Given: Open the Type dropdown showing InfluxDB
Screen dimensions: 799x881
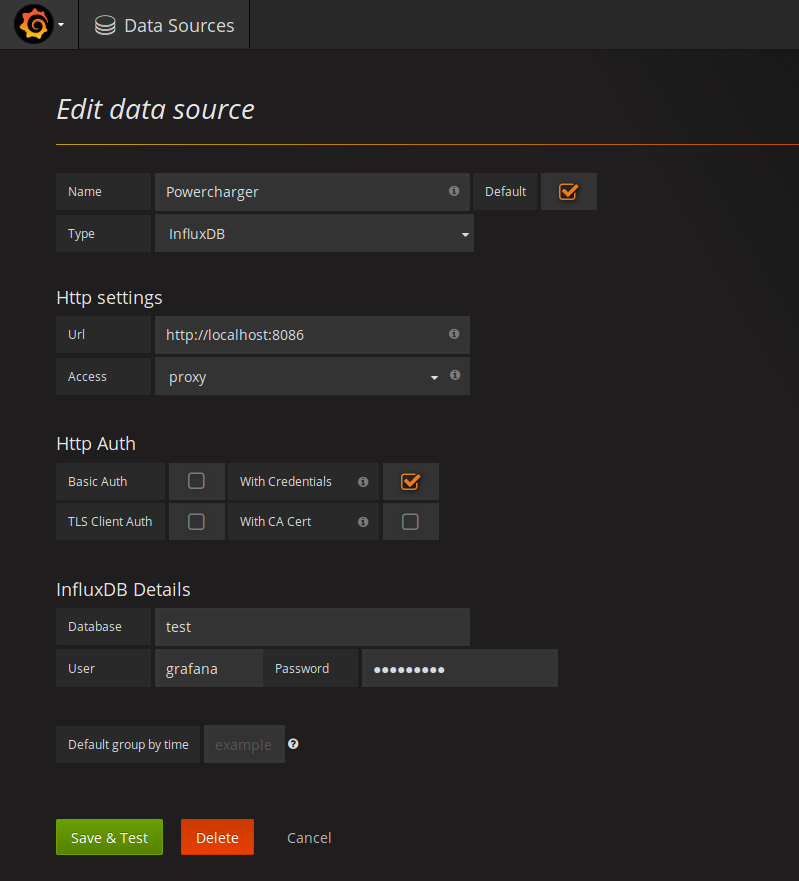Looking at the screenshot, I should click(314, 233).
